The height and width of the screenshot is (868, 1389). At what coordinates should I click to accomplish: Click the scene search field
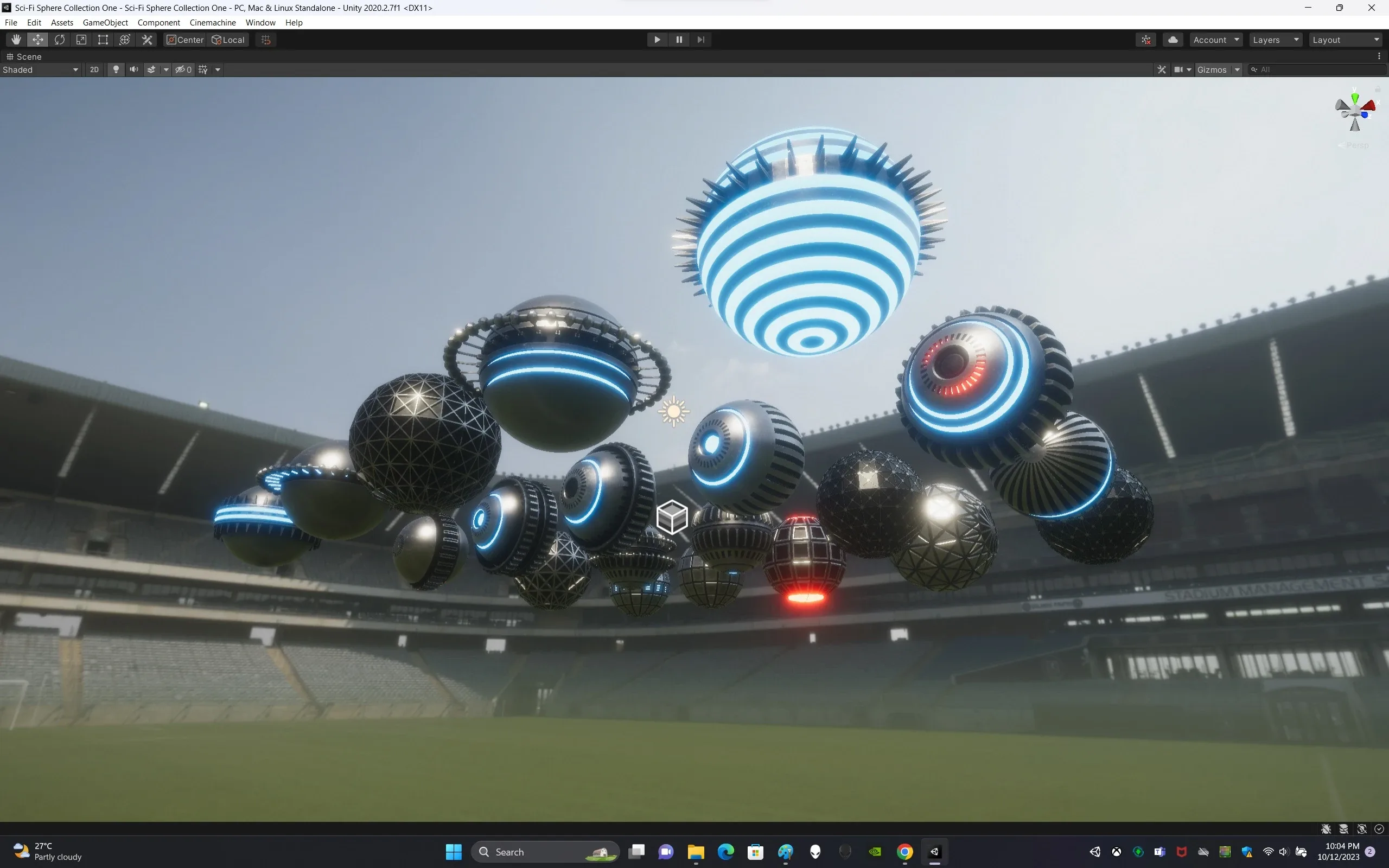1320,69
